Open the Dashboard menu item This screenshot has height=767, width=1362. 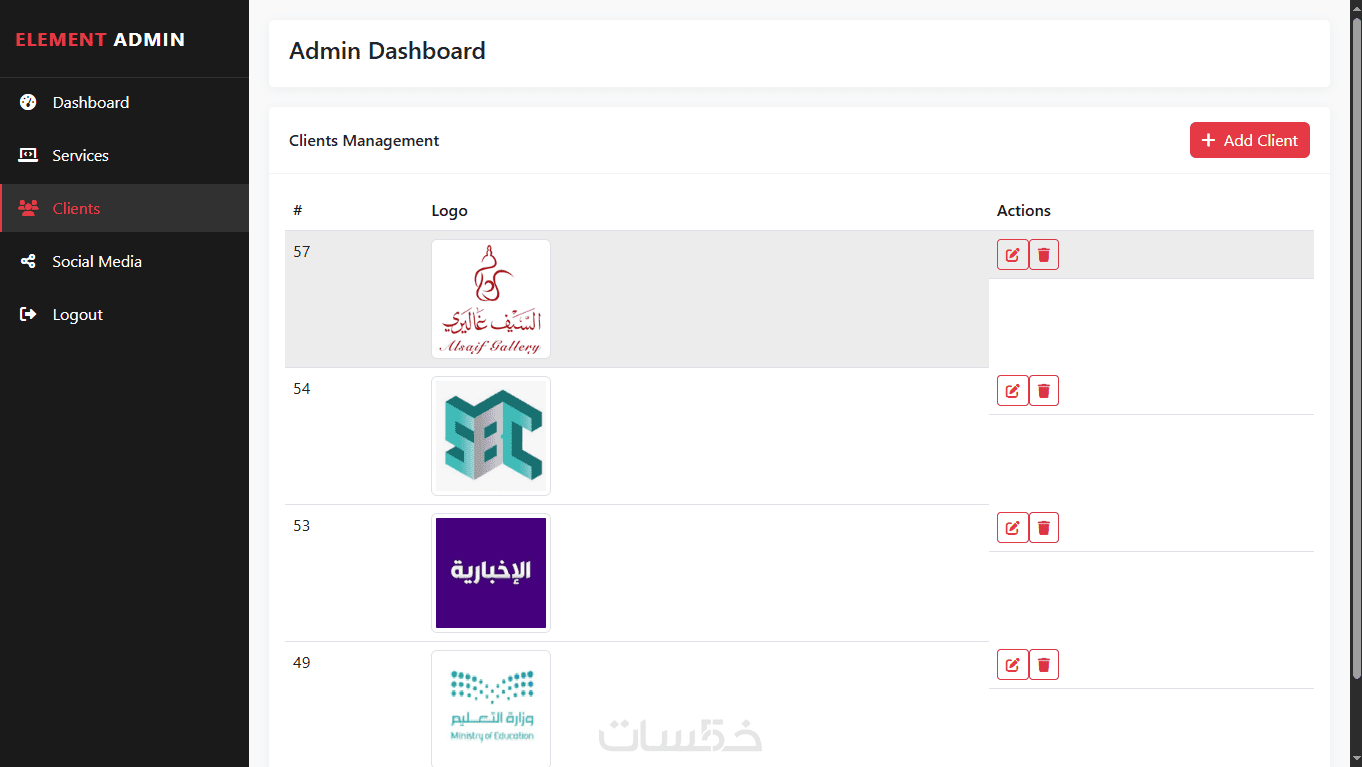[124, 102]
